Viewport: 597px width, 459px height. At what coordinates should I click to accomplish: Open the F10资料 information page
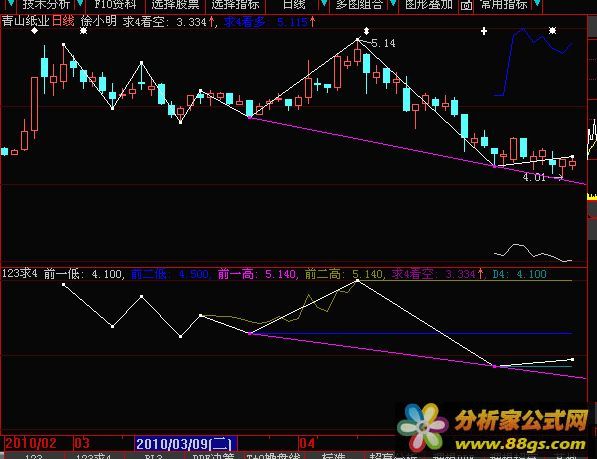[x=115, y=5]
